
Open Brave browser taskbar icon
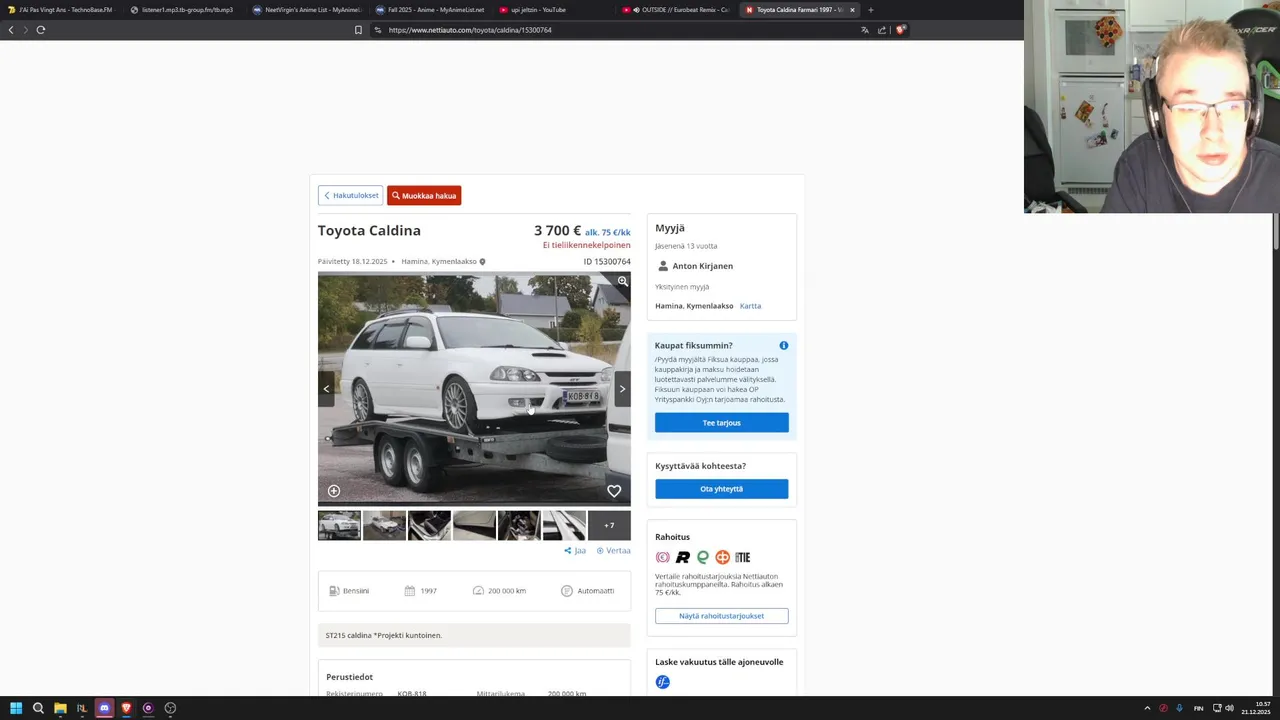pyautogui.click(x=126, y=708)
